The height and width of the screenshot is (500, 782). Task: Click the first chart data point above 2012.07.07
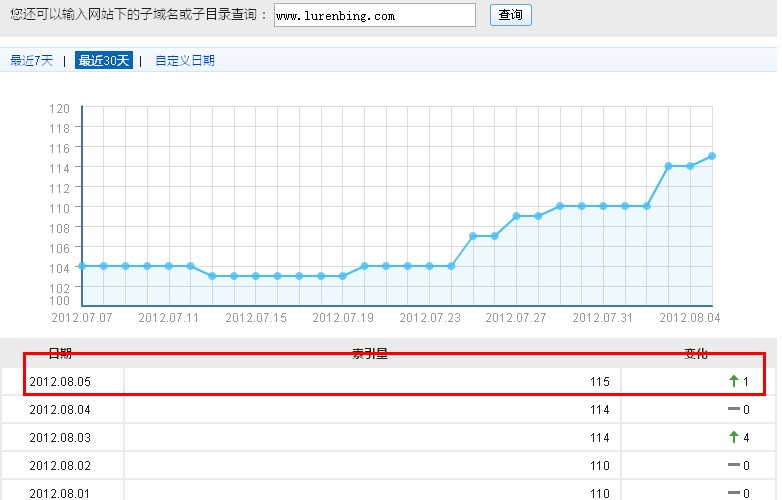coord(81,266)
